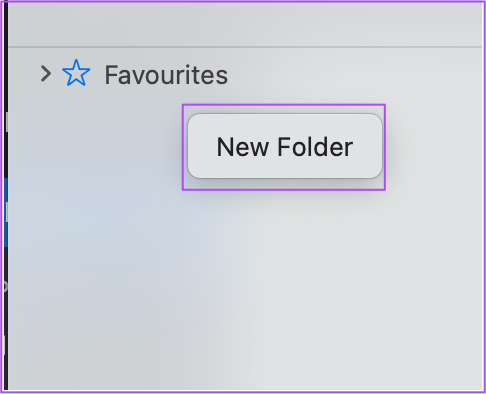This screenshot has width=486, height=394.
Task: Choose New Folder from the context menu
Action: pyautogui.click(x=285, y=146)
